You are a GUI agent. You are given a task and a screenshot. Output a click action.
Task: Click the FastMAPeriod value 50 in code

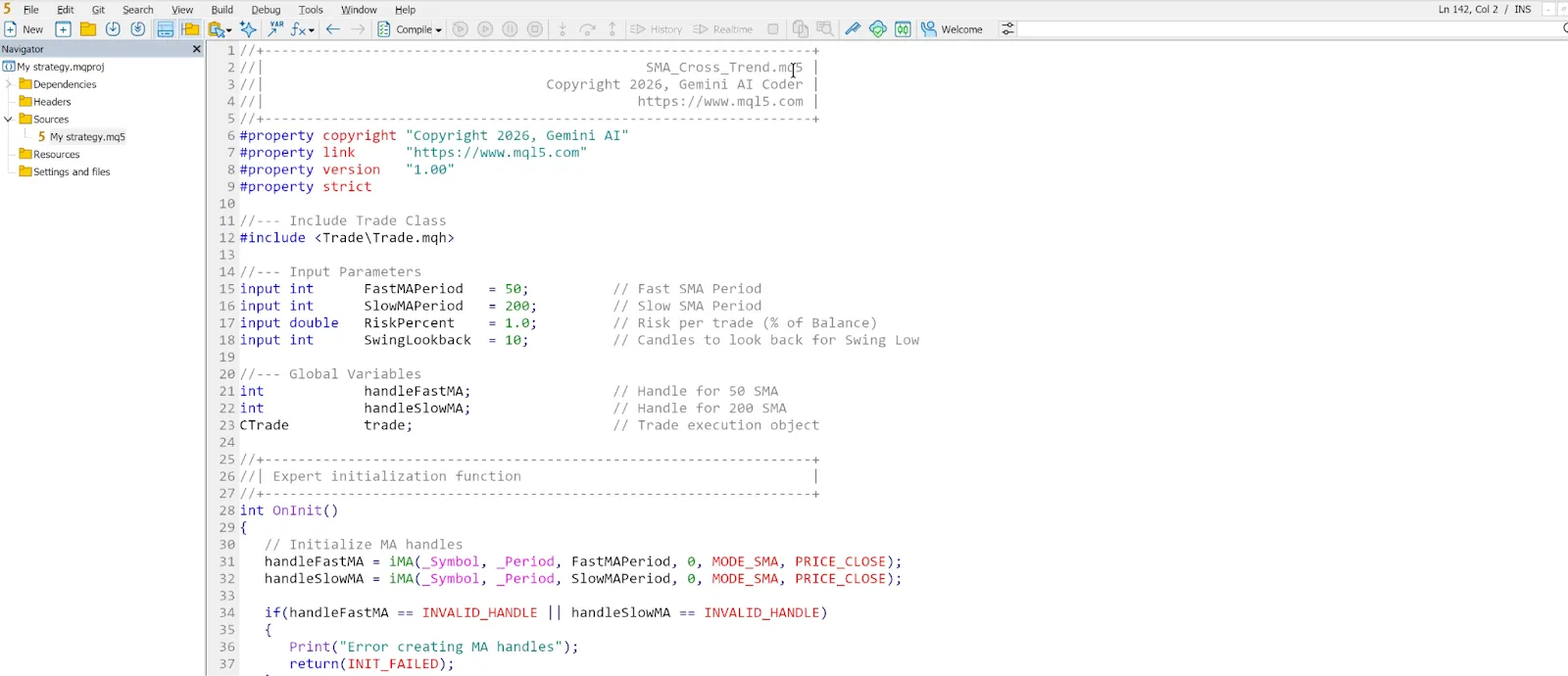tap(513, 289)
